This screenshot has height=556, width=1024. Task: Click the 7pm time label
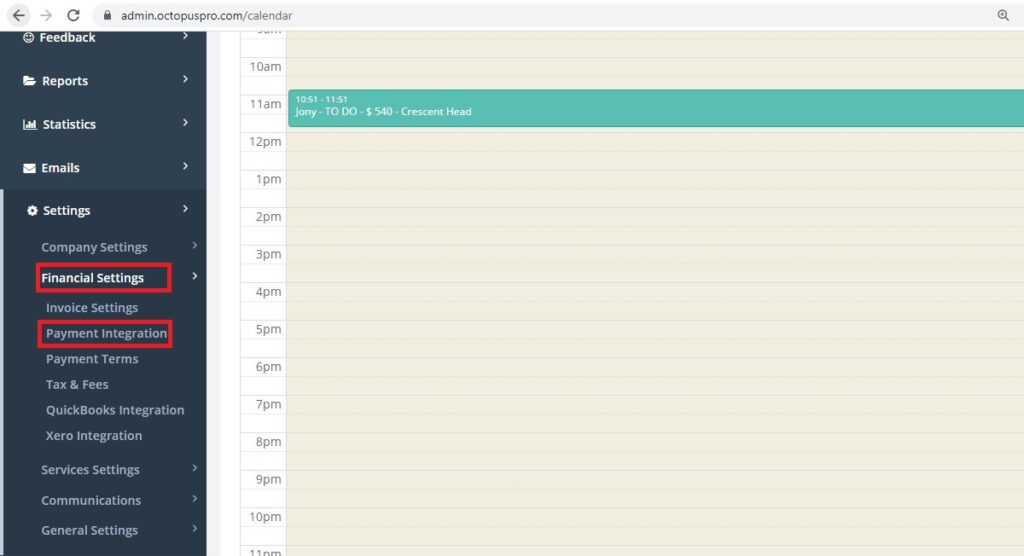268,404
